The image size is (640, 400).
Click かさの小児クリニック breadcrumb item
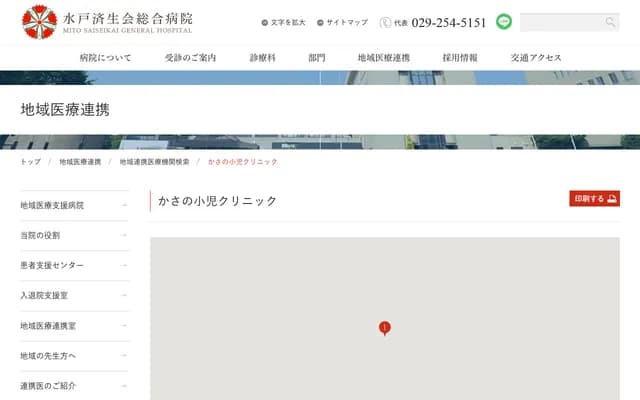point(242,162)
